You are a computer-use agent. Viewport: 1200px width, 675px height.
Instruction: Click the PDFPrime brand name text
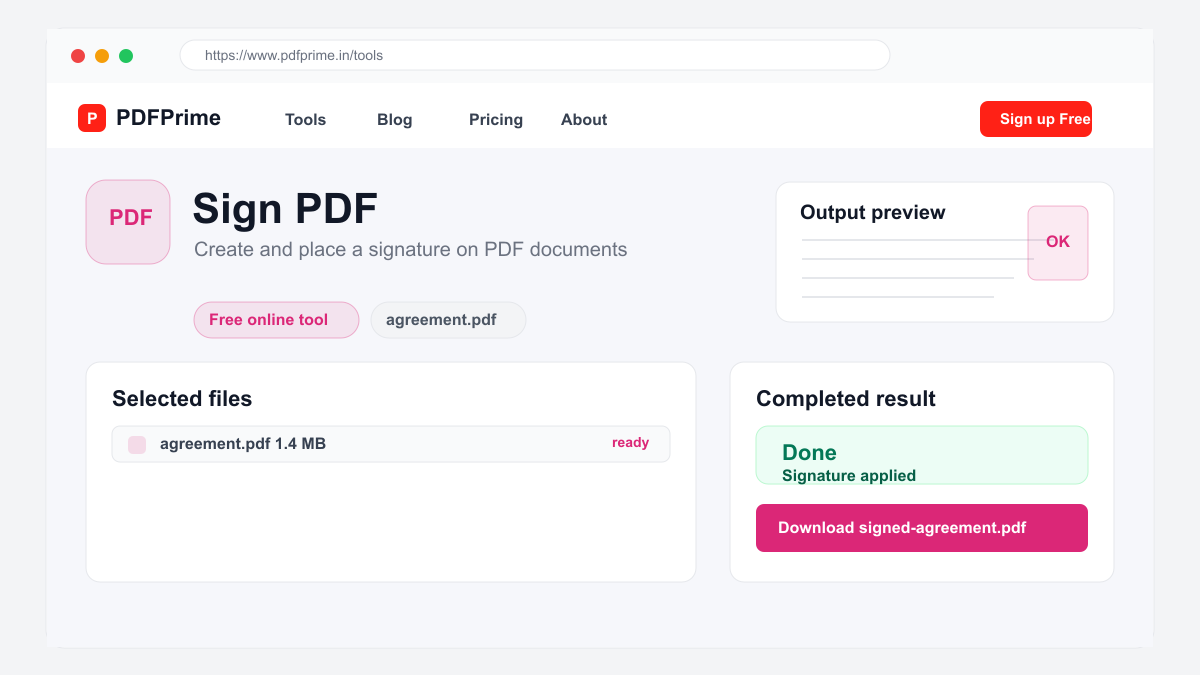168,118
